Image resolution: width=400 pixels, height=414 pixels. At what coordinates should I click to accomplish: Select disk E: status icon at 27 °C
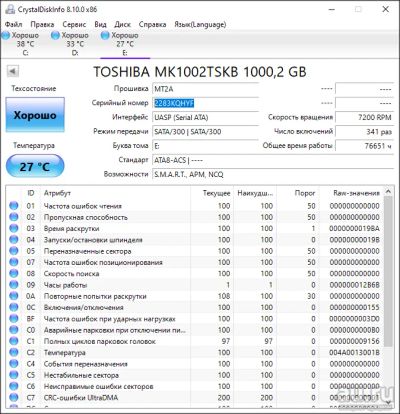coord(105,35)
